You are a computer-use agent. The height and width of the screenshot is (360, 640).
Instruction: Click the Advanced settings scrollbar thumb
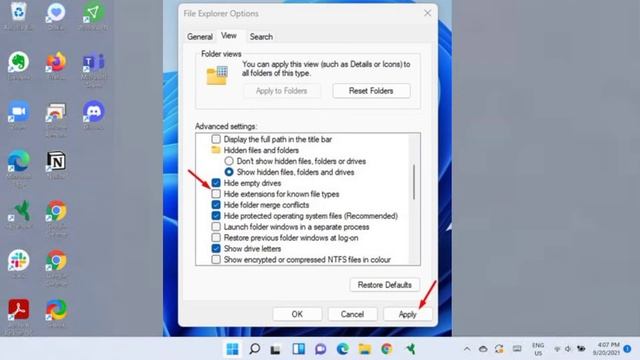(x=414, y=182)
